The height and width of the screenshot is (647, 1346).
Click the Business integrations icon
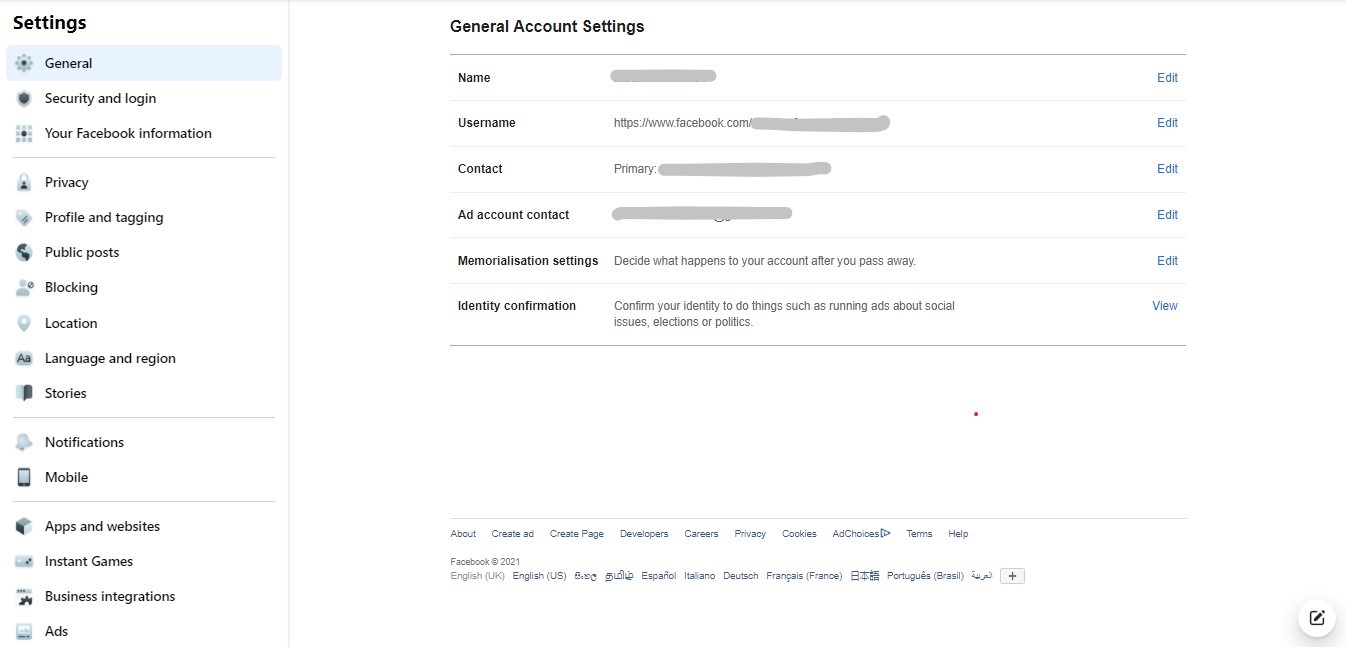25,596
